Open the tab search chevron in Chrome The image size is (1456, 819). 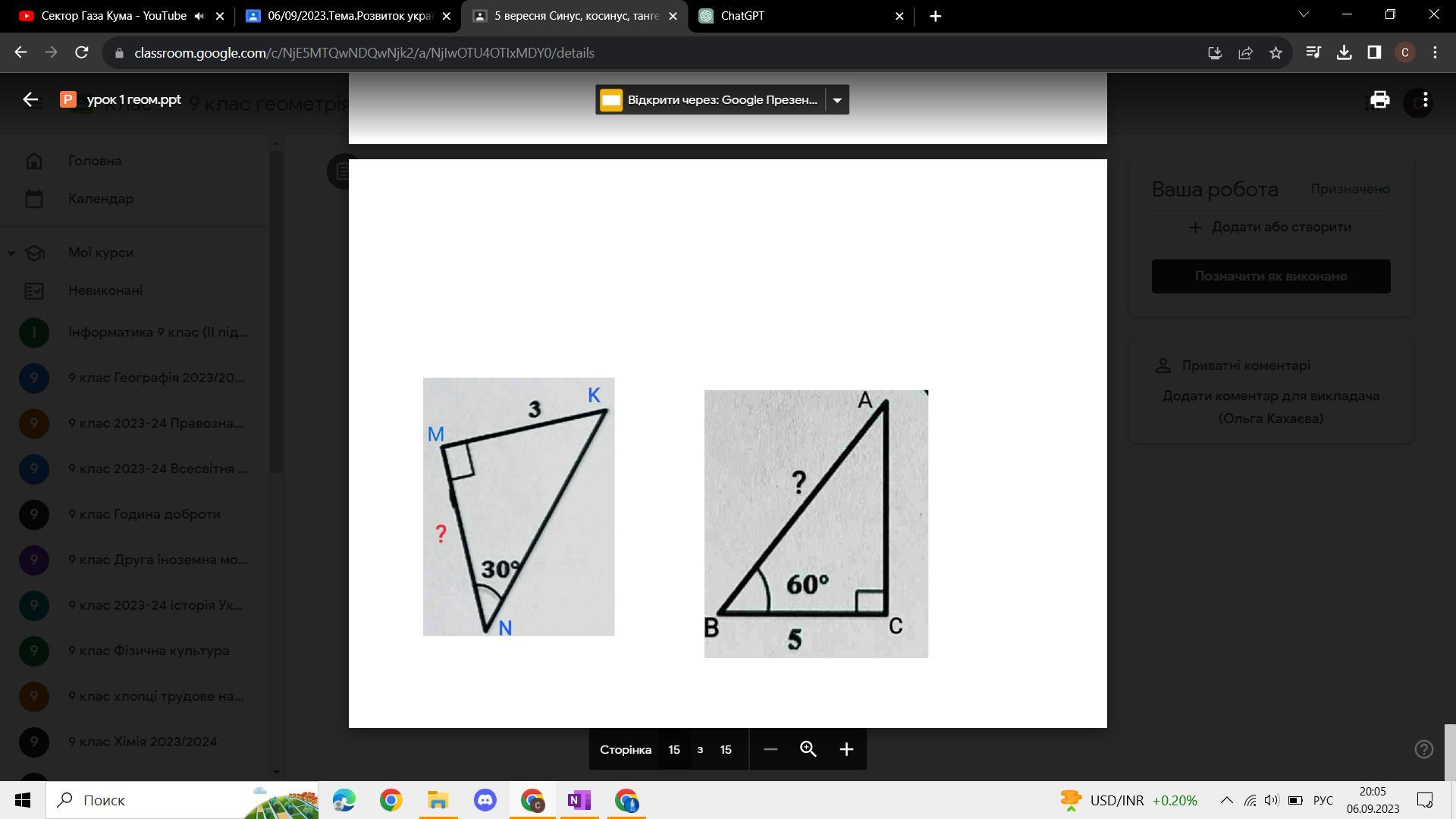(1304, 15)
